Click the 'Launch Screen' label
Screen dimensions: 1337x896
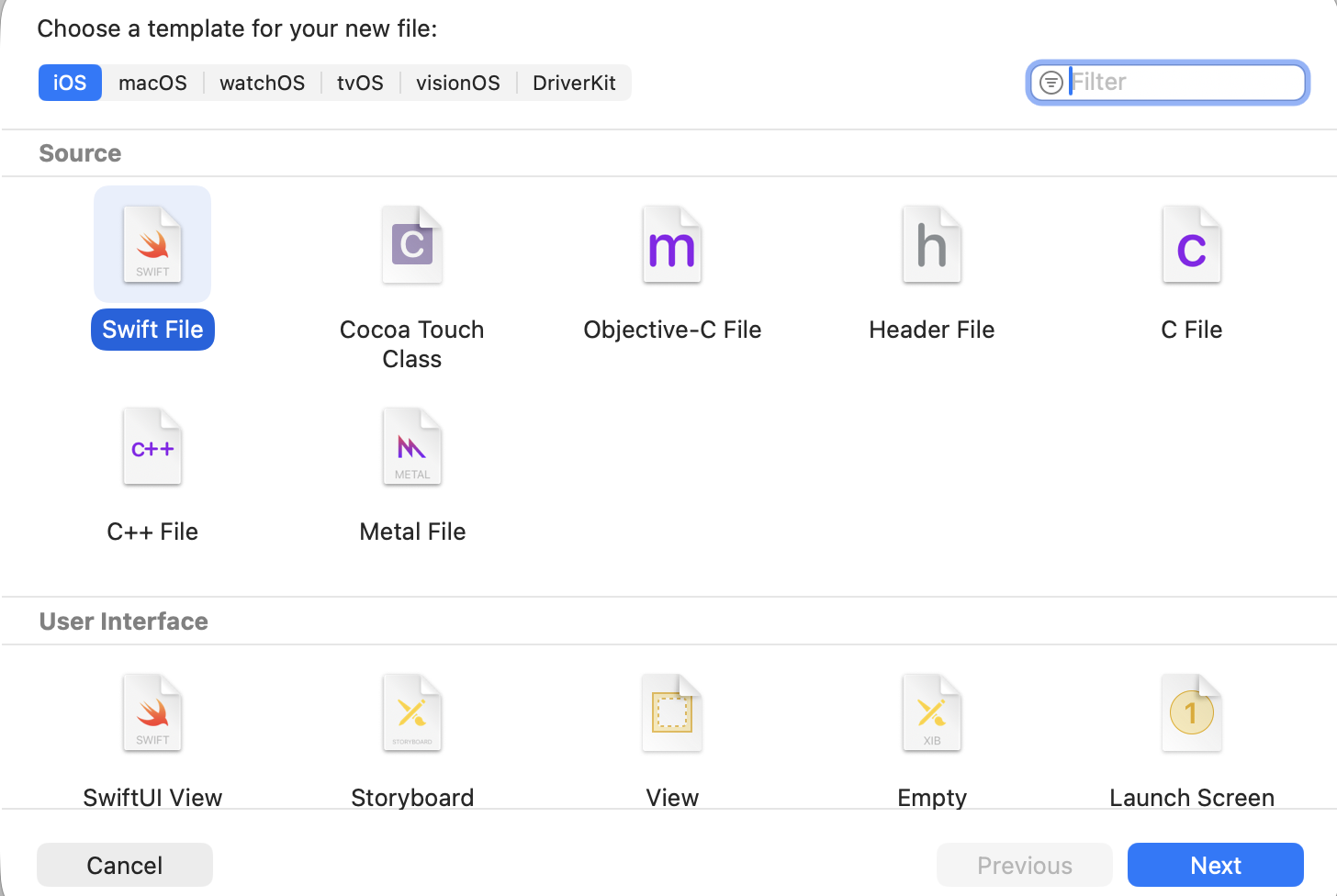(x=1192, y=798)
